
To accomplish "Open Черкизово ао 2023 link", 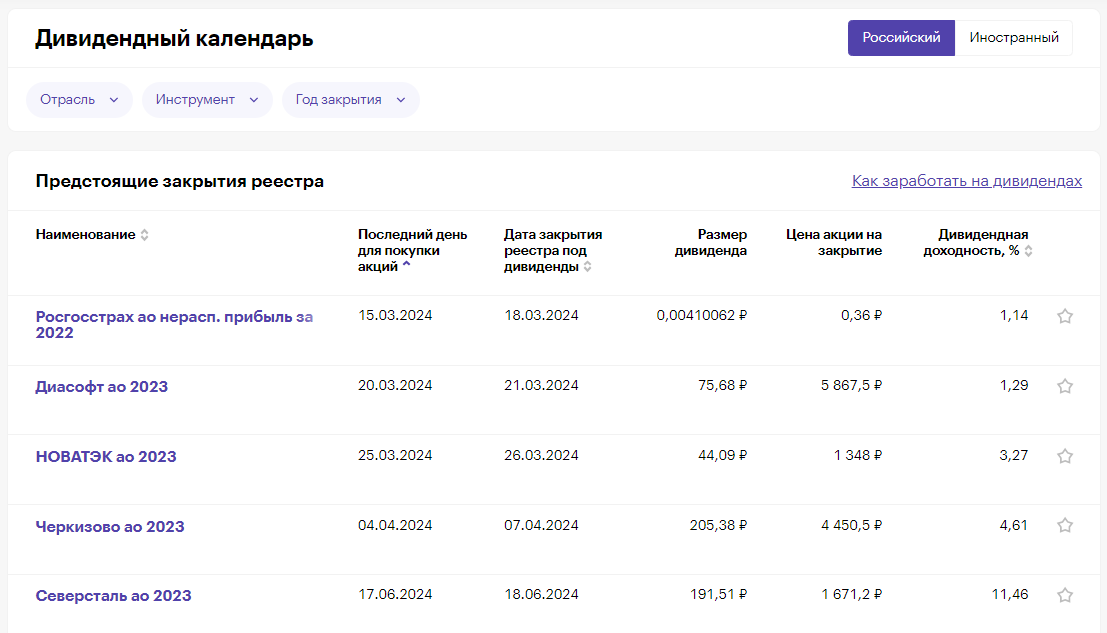I will (x=109, y=526).
